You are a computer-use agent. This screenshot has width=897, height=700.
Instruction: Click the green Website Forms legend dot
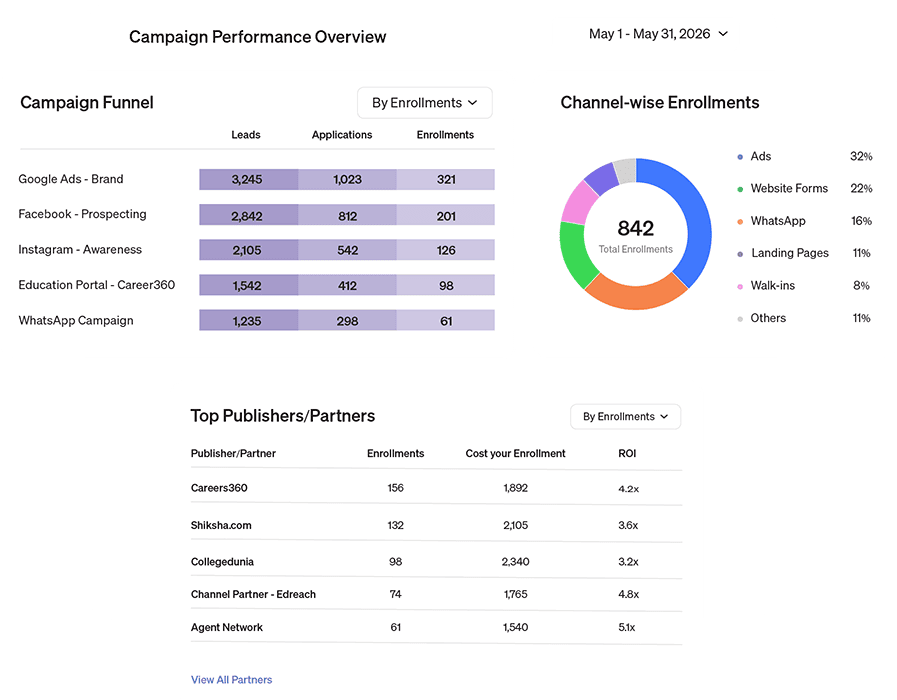coord(740,189)
